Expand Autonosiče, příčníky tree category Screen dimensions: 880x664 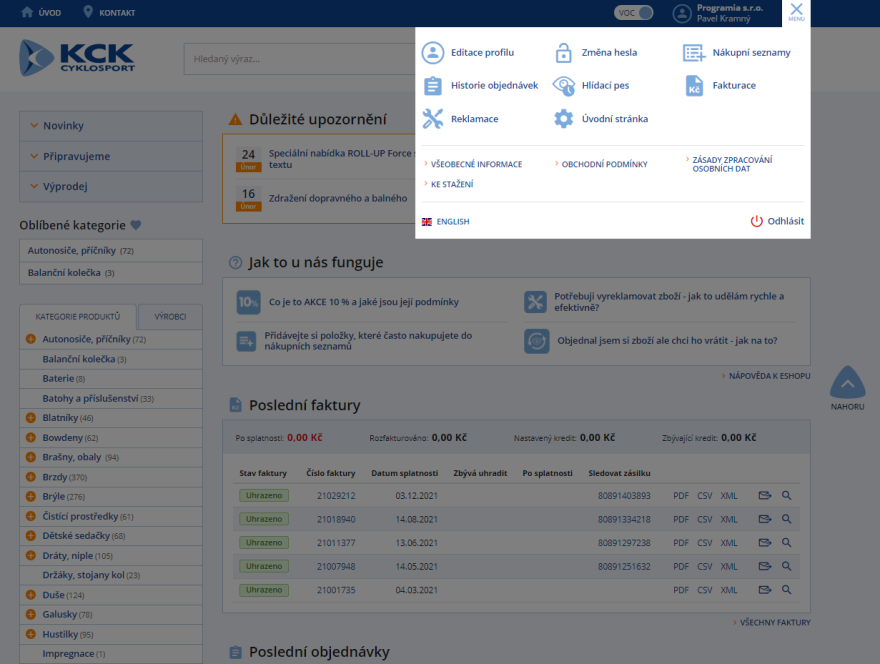(x=31, y=339)
